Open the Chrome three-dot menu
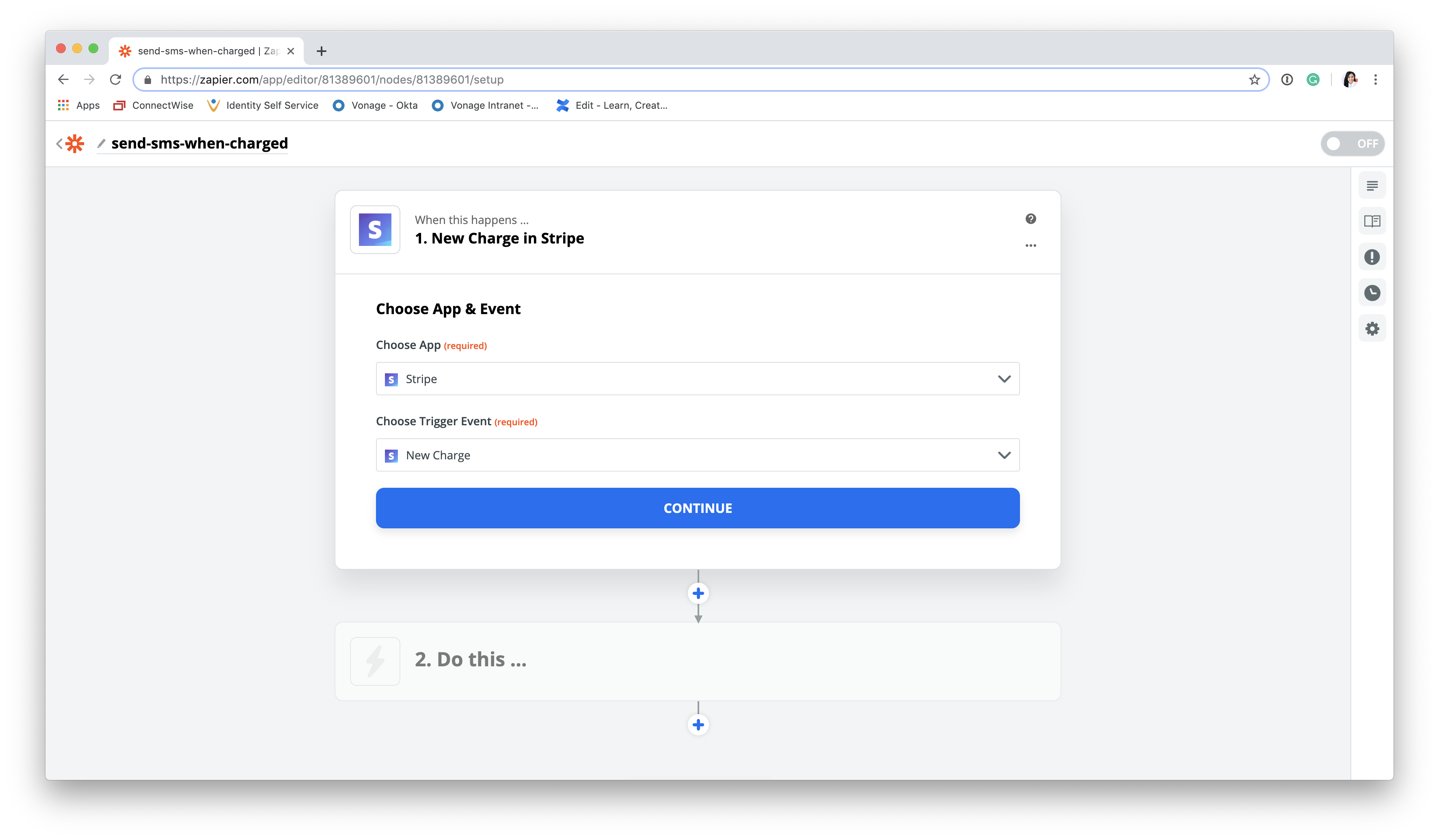The width and height of the screenshot is (1439, 840). tap(1375, 80)
